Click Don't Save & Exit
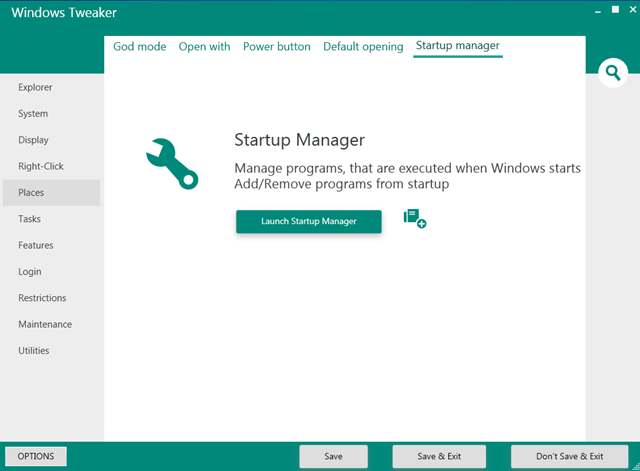Image resolution: width=640 pixels, height=471 pixels. point(569,456)
